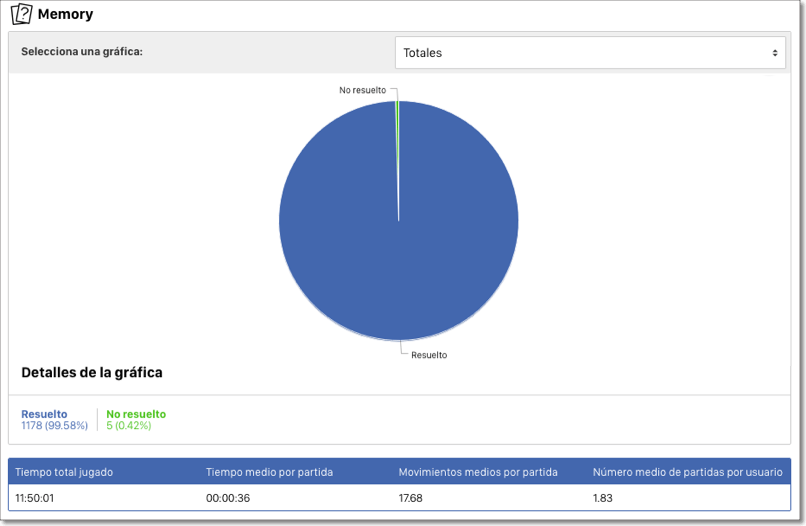Click the Memory section title
The height and width of the screenshot is (526, 806).
(65, 15)
